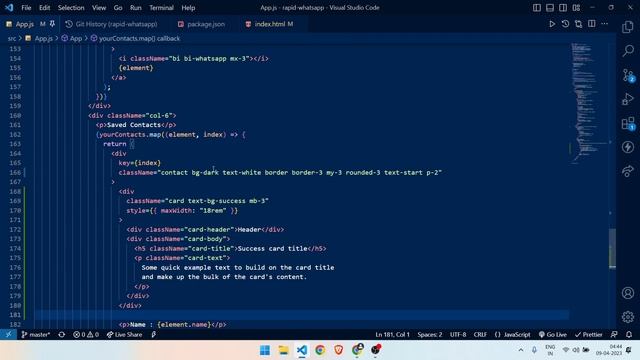Show hidden system tray icons chevron
The height and width of the screenshot is (360, 640).
pos(520,350)
